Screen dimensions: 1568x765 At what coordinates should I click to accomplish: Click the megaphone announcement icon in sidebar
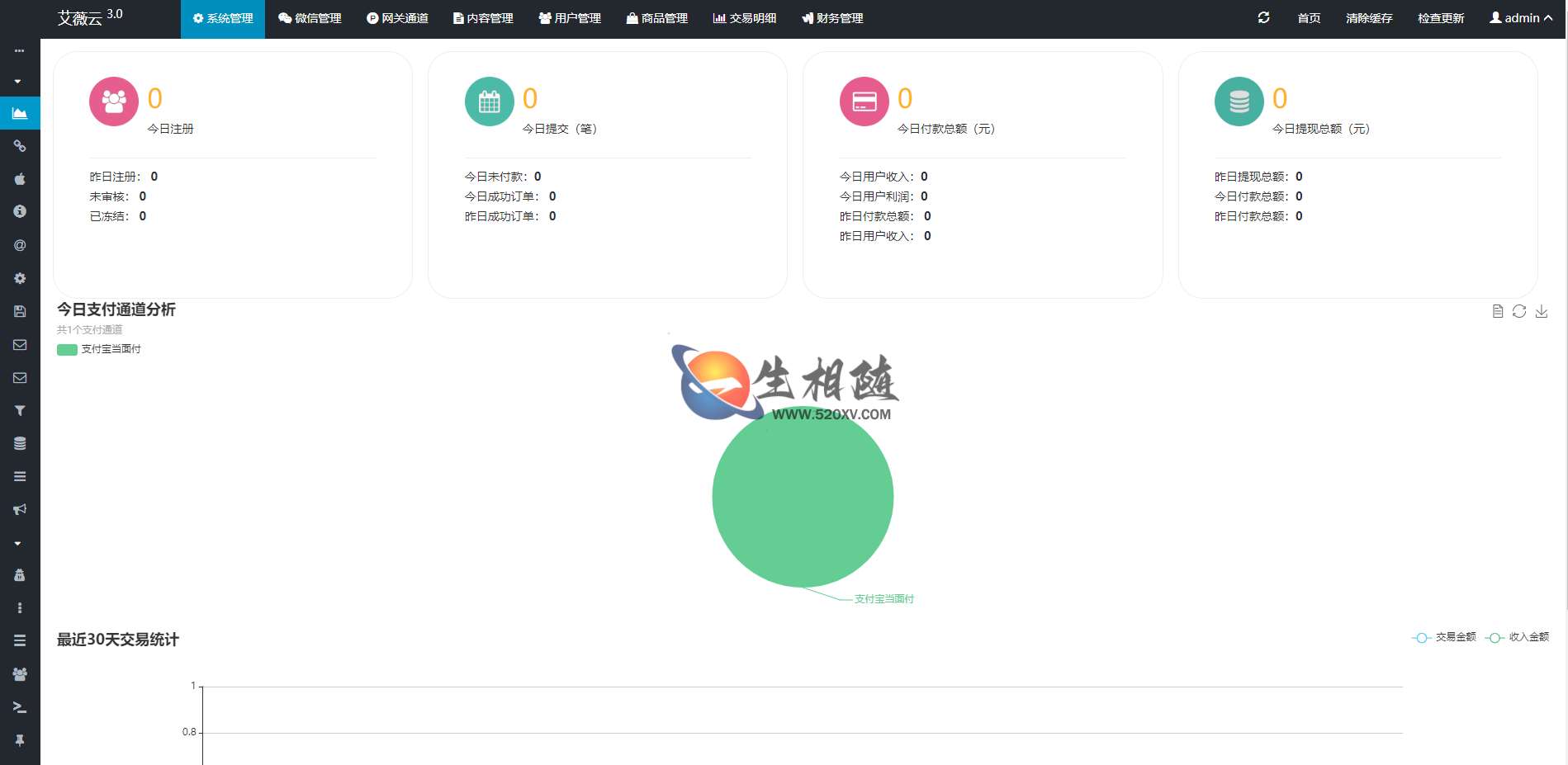point(20,508)
